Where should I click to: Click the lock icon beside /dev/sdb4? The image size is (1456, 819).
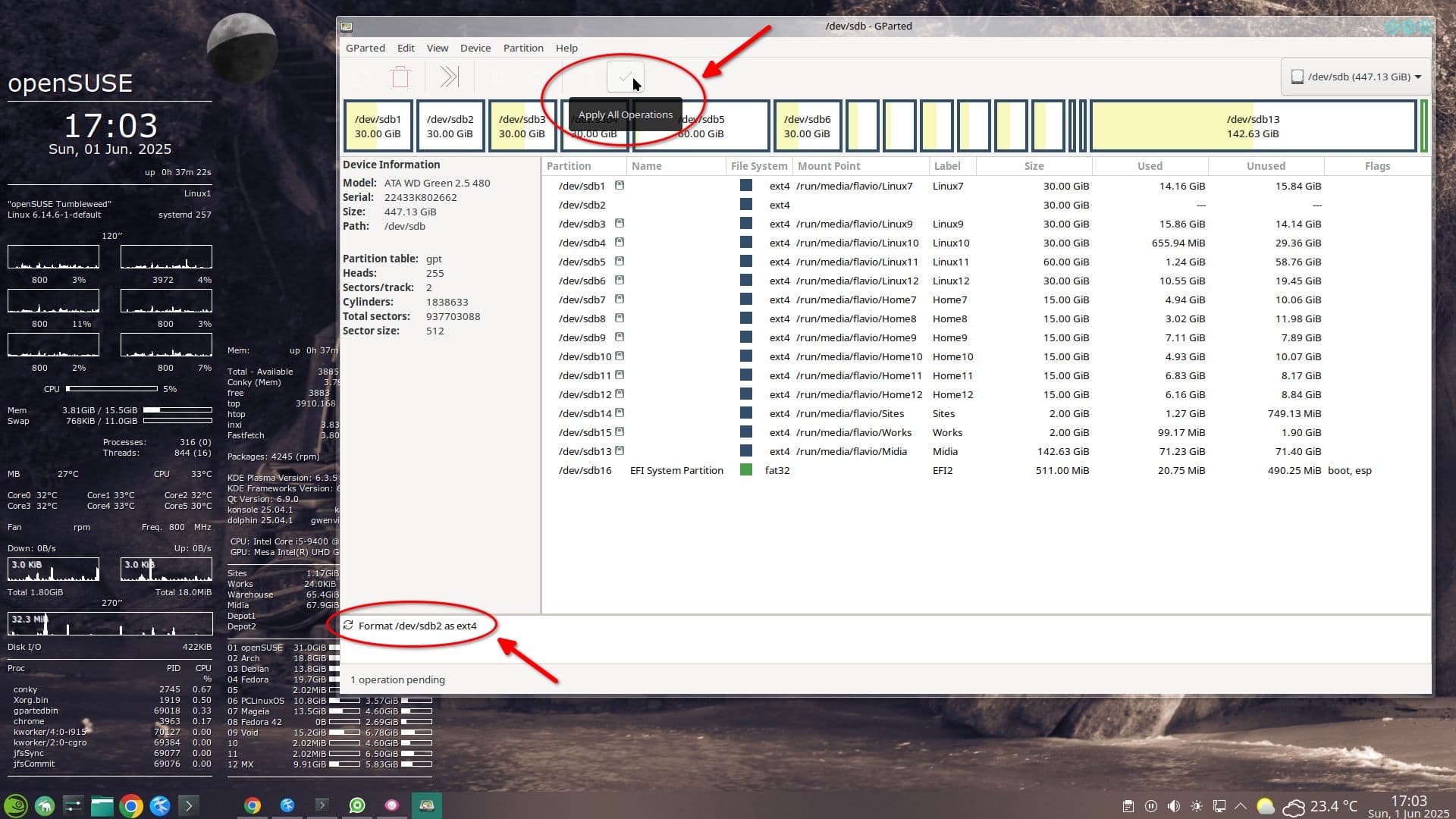coord(620,242)
